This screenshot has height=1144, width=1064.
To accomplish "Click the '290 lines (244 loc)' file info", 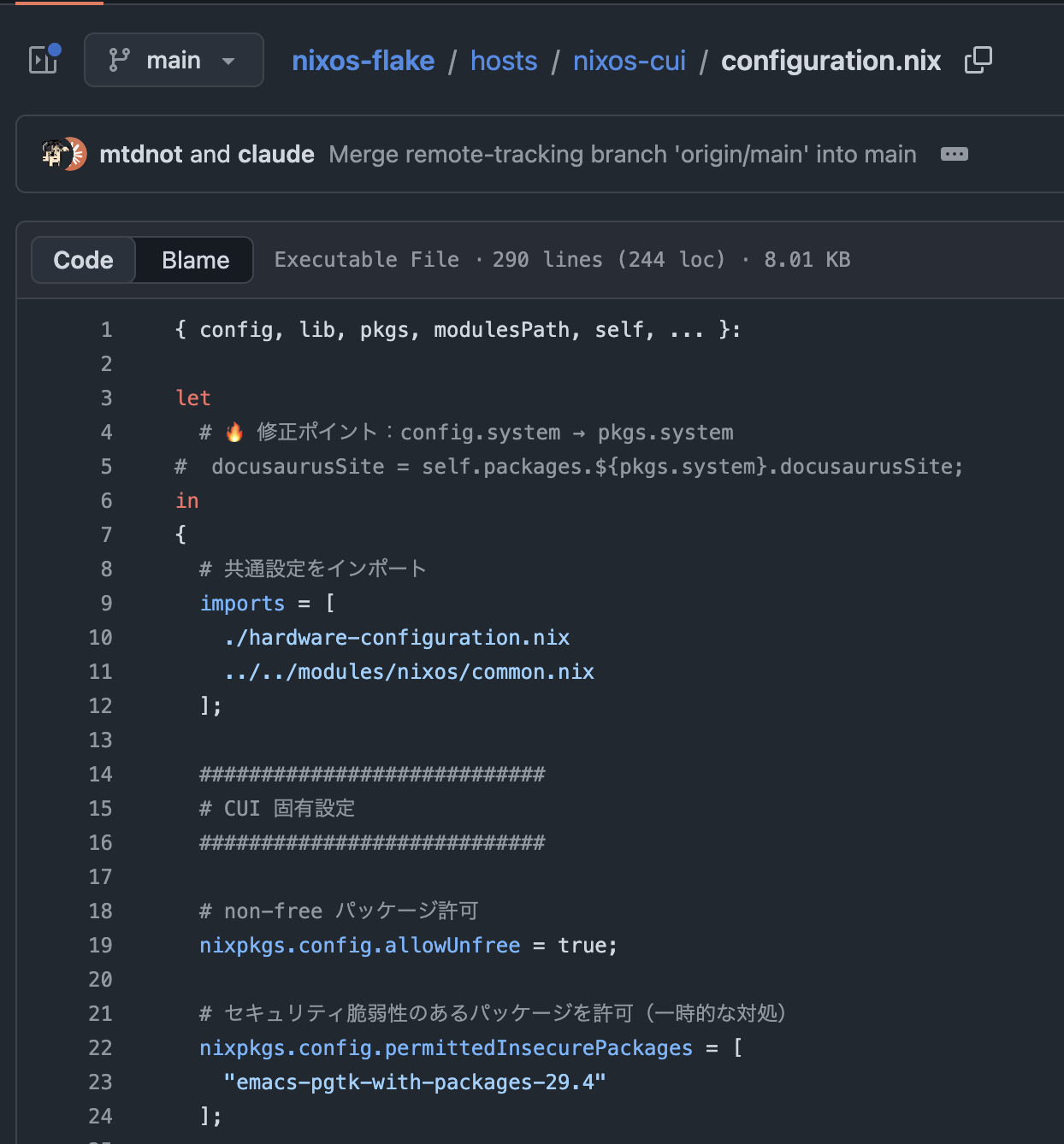I will 609,260.
